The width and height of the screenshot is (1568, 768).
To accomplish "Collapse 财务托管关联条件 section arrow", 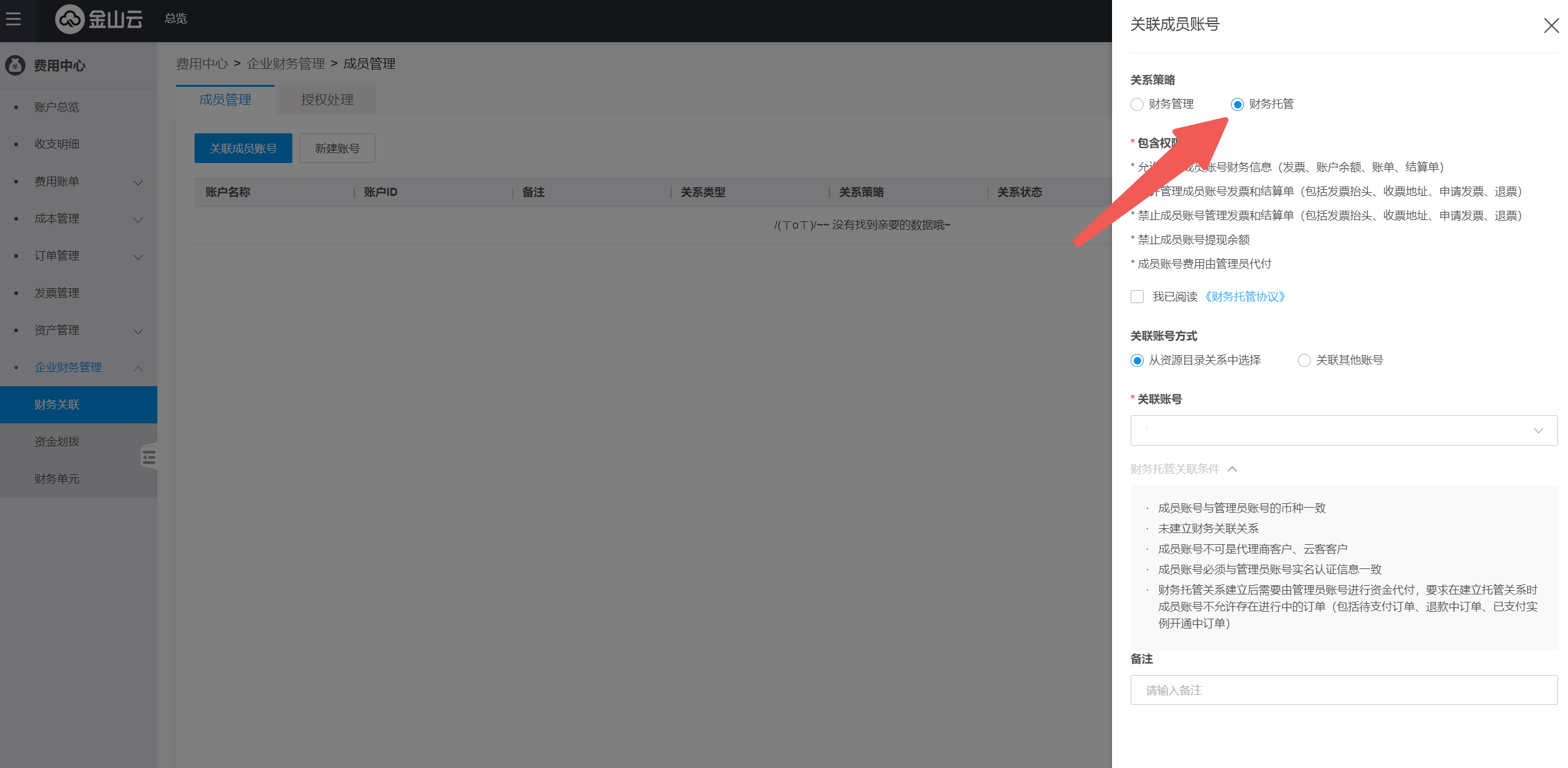I will tap(1232, 469).
